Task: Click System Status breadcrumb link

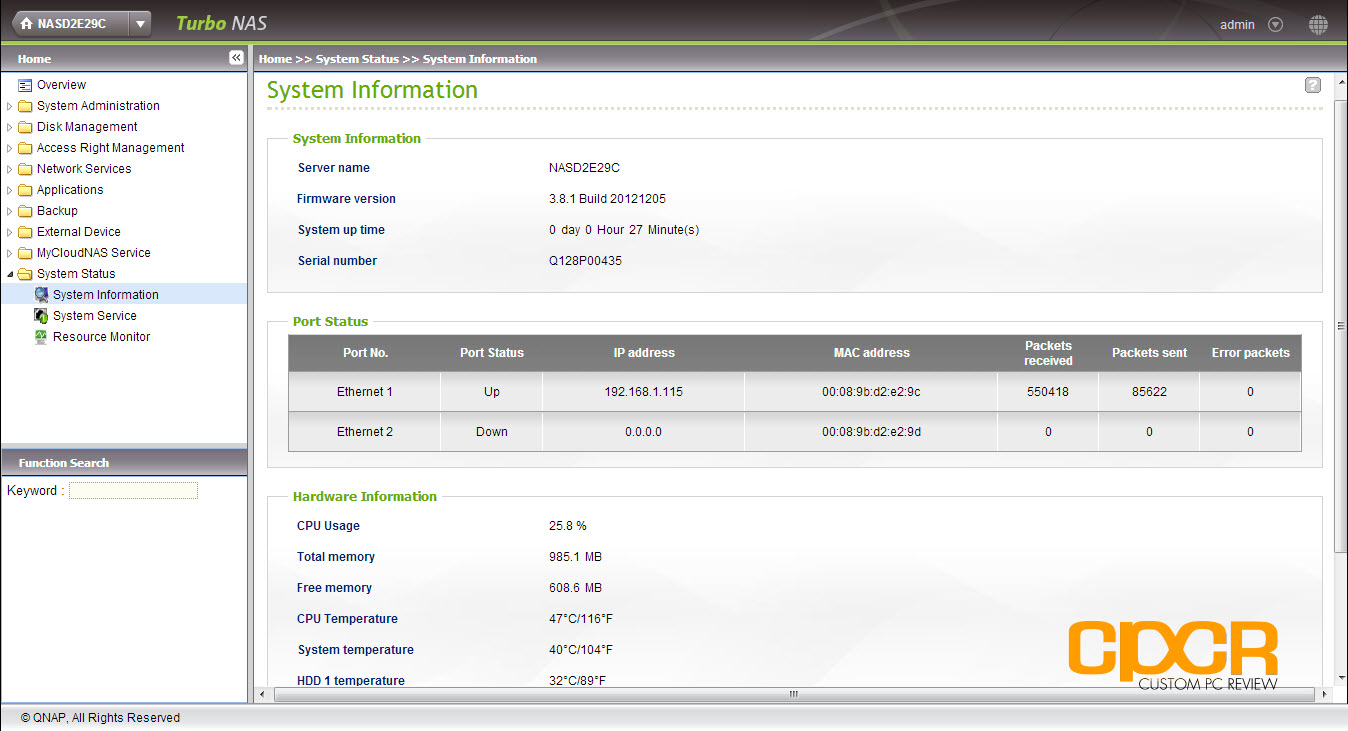Action: click(357, 59)
